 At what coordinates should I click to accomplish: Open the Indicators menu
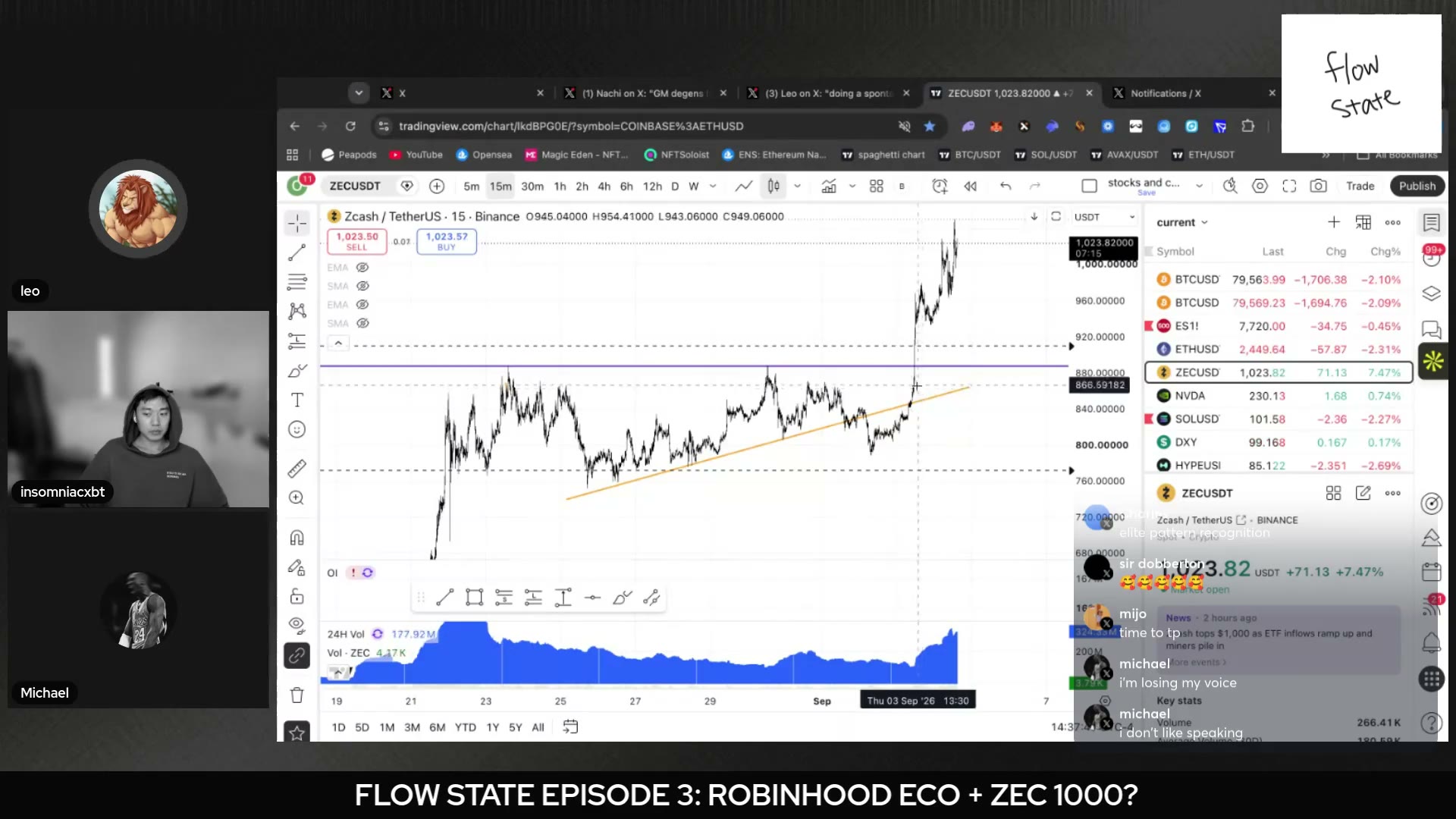click(x=829, y=186)
